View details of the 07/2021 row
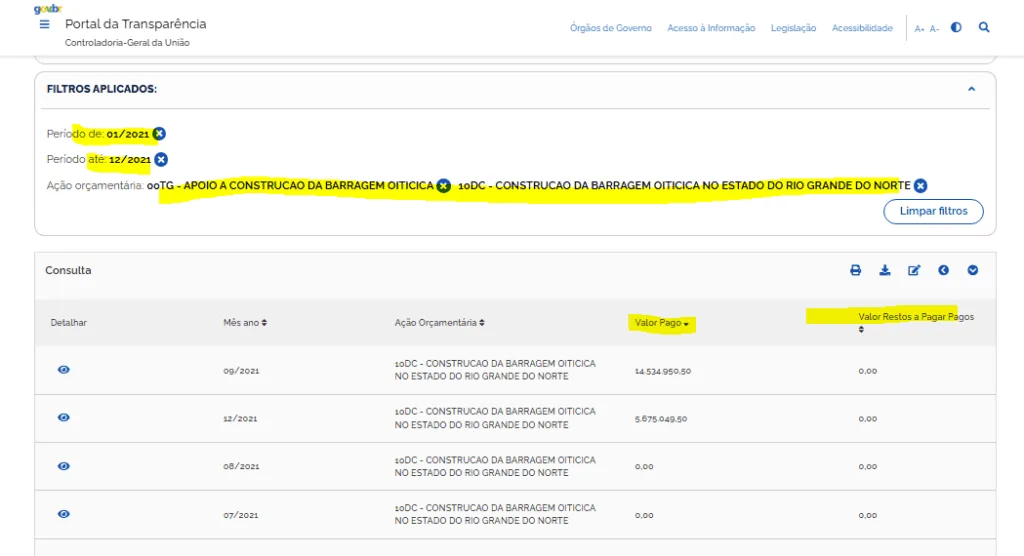Viewport: 1024px width, 556px height. [63, 514]
